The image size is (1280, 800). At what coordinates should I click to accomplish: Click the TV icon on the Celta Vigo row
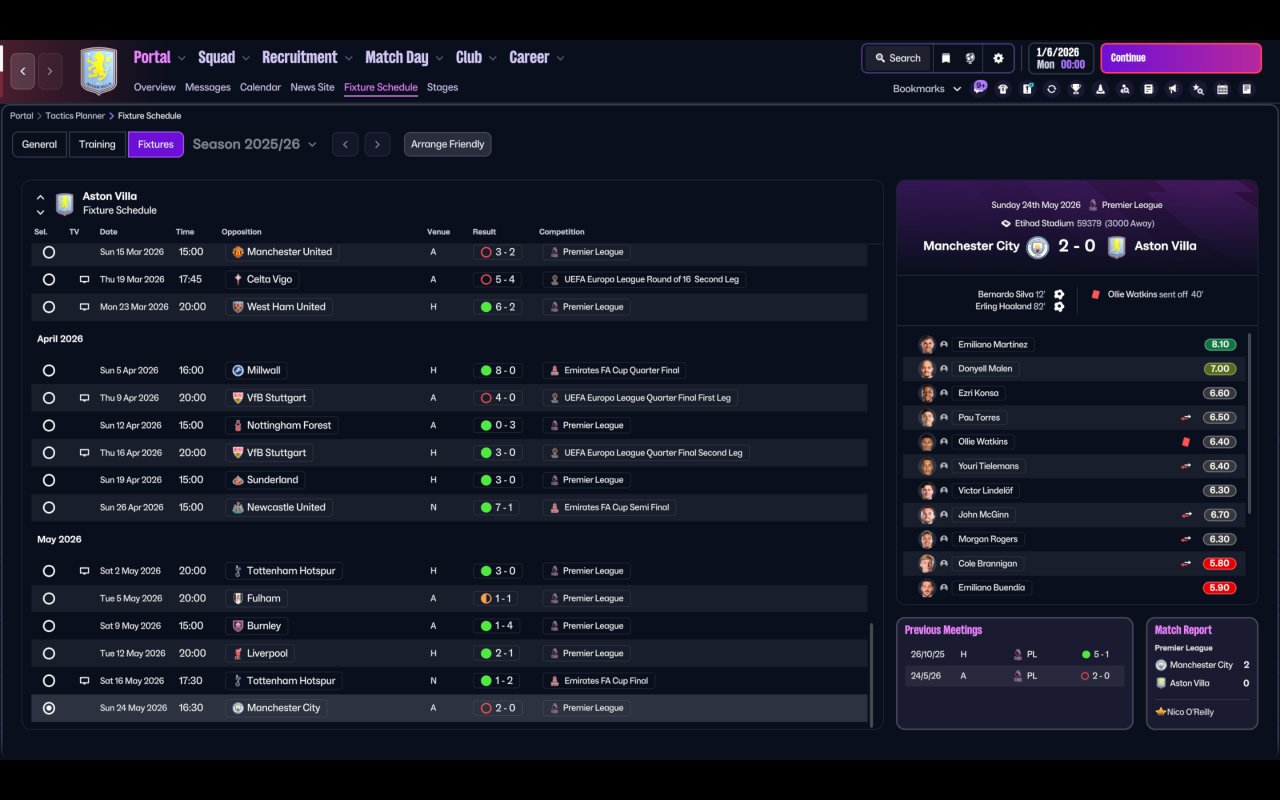pyautogui.click(x=85, y=279)
